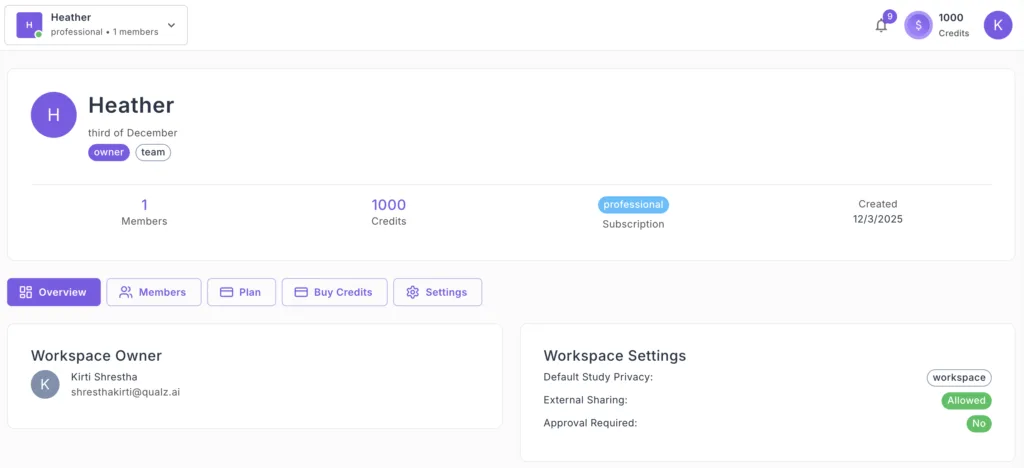Click the owner role badge
Image resolution: width=1024 pixels, height=468 pixels.
tap(108, 153)
